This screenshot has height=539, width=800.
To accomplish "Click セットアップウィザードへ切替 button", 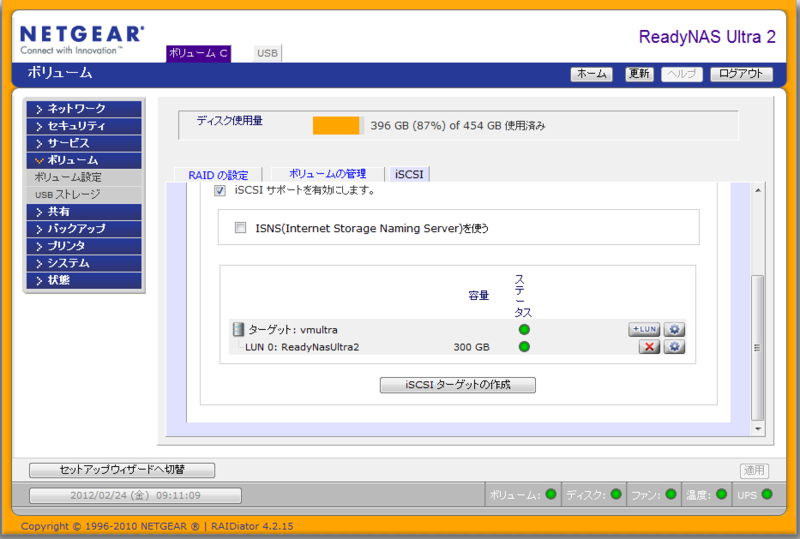I will (x=122, y=470).
